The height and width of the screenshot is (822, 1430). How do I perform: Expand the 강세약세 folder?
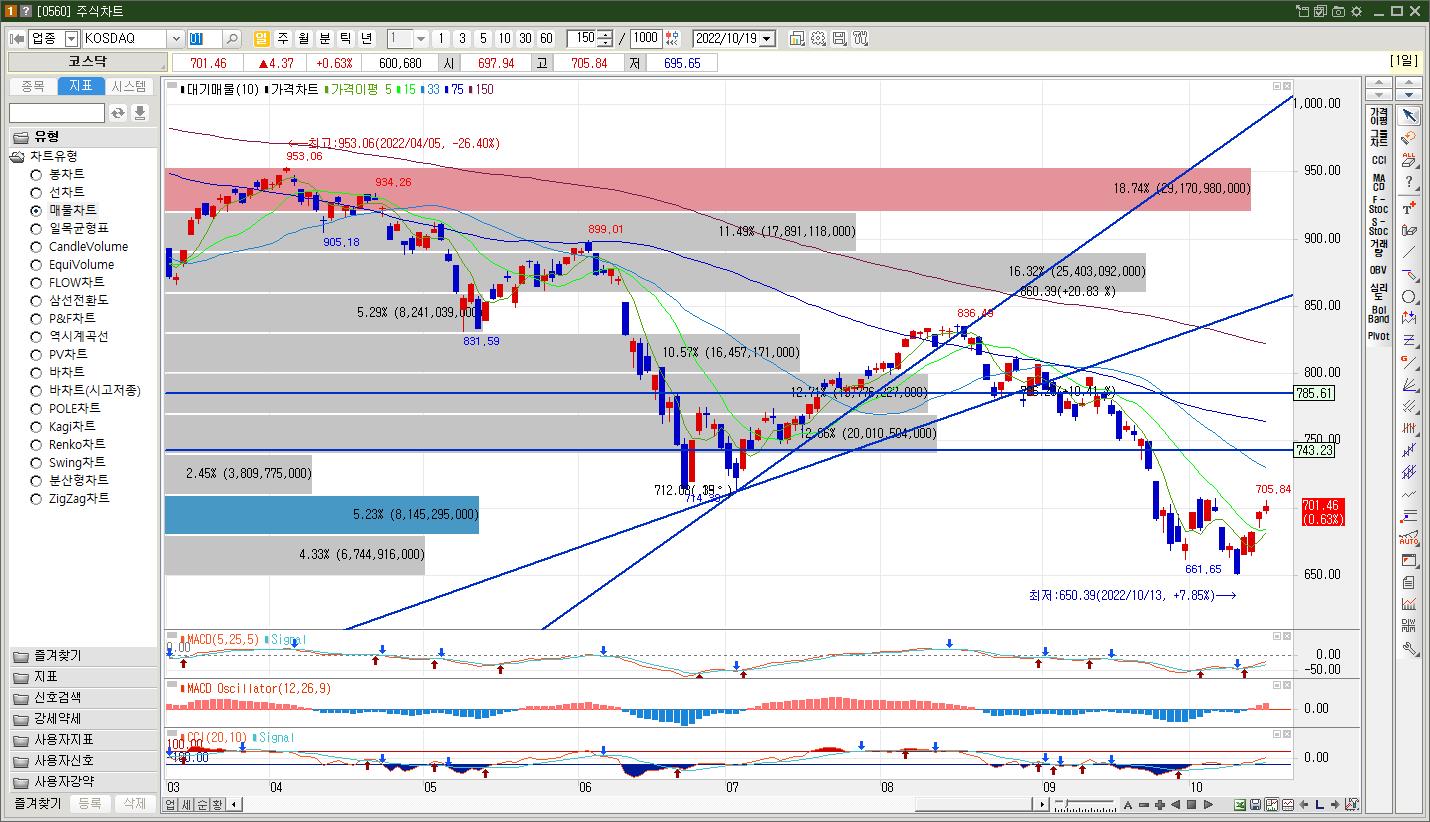(x=83, y=719)
